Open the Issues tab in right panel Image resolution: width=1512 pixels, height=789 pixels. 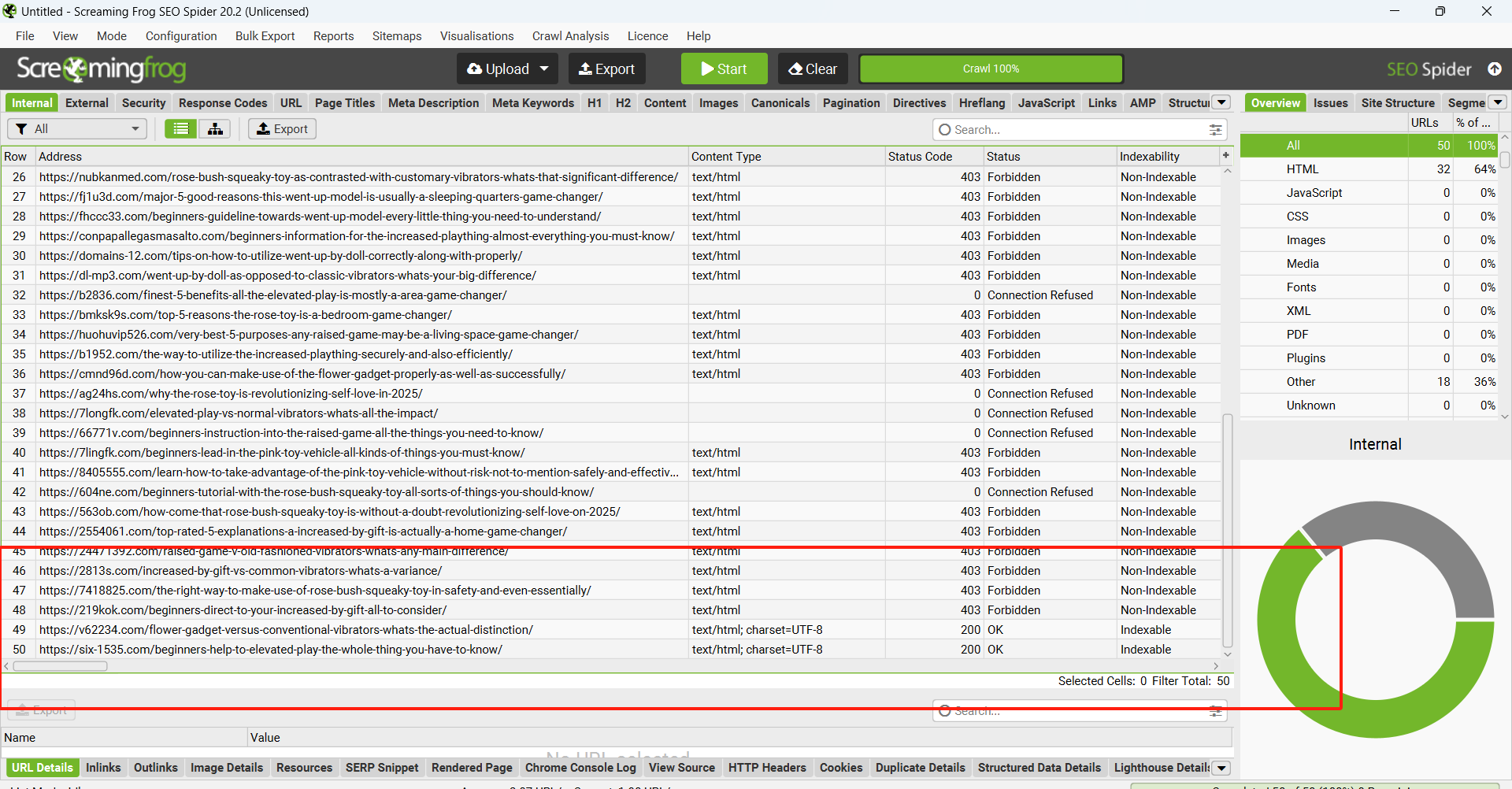pos(1330,103)
